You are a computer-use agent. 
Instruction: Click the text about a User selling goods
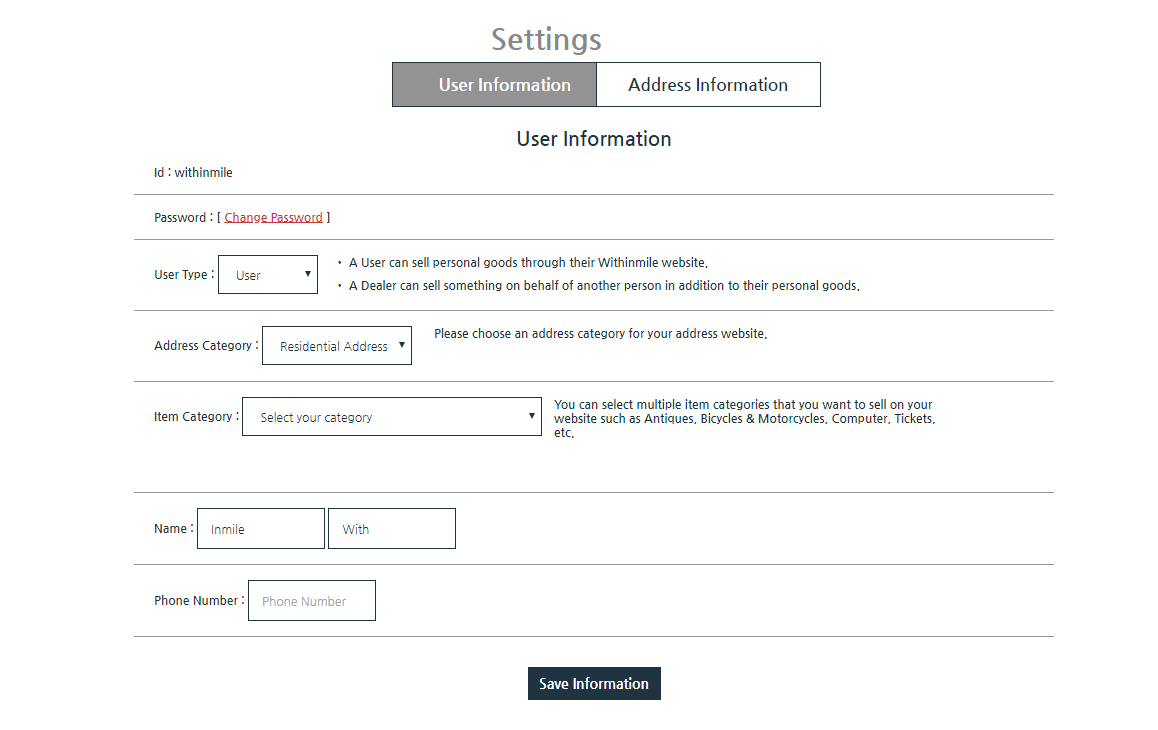(528, 262)
